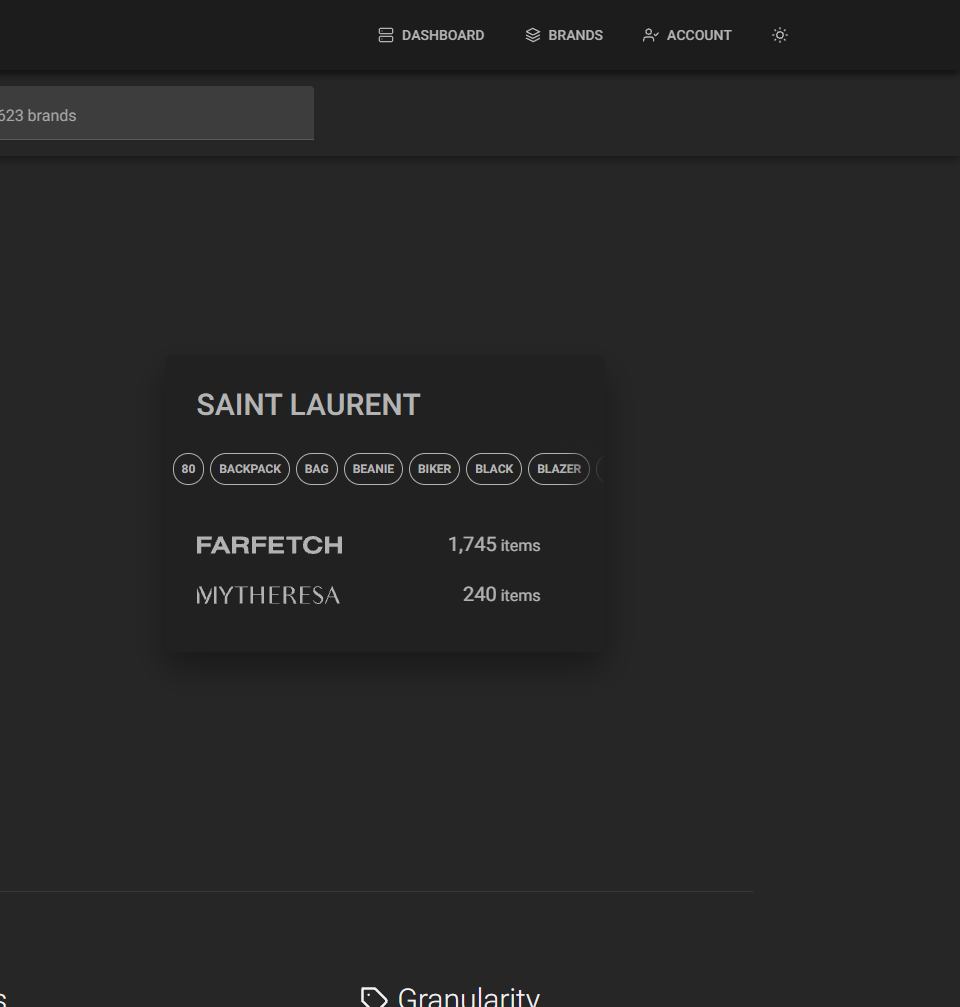Click the 240 items count
This screenshot has height=1007, width=960.
coord(502,595)
